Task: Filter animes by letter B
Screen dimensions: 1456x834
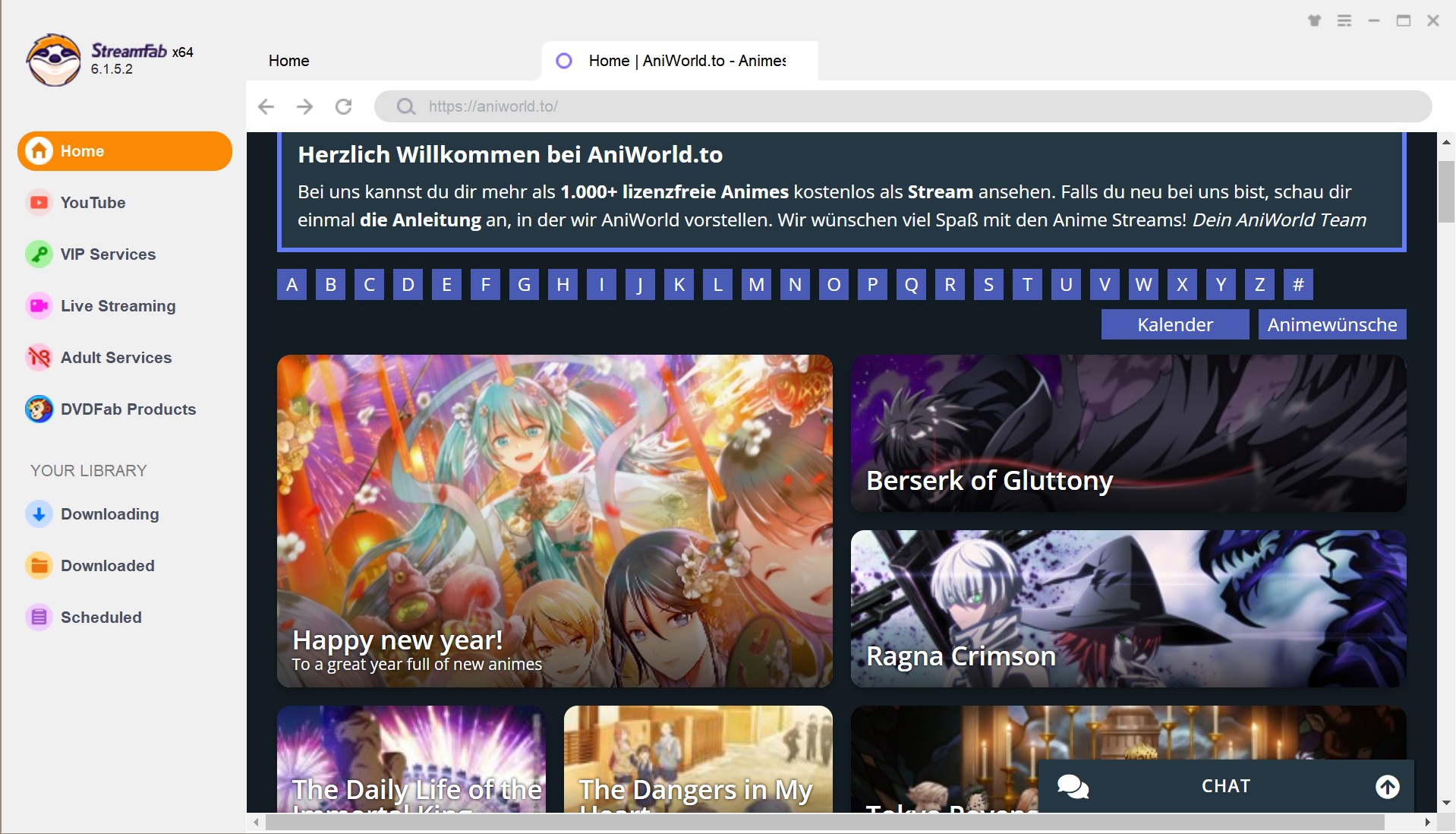Action: (x=331, y=285)
